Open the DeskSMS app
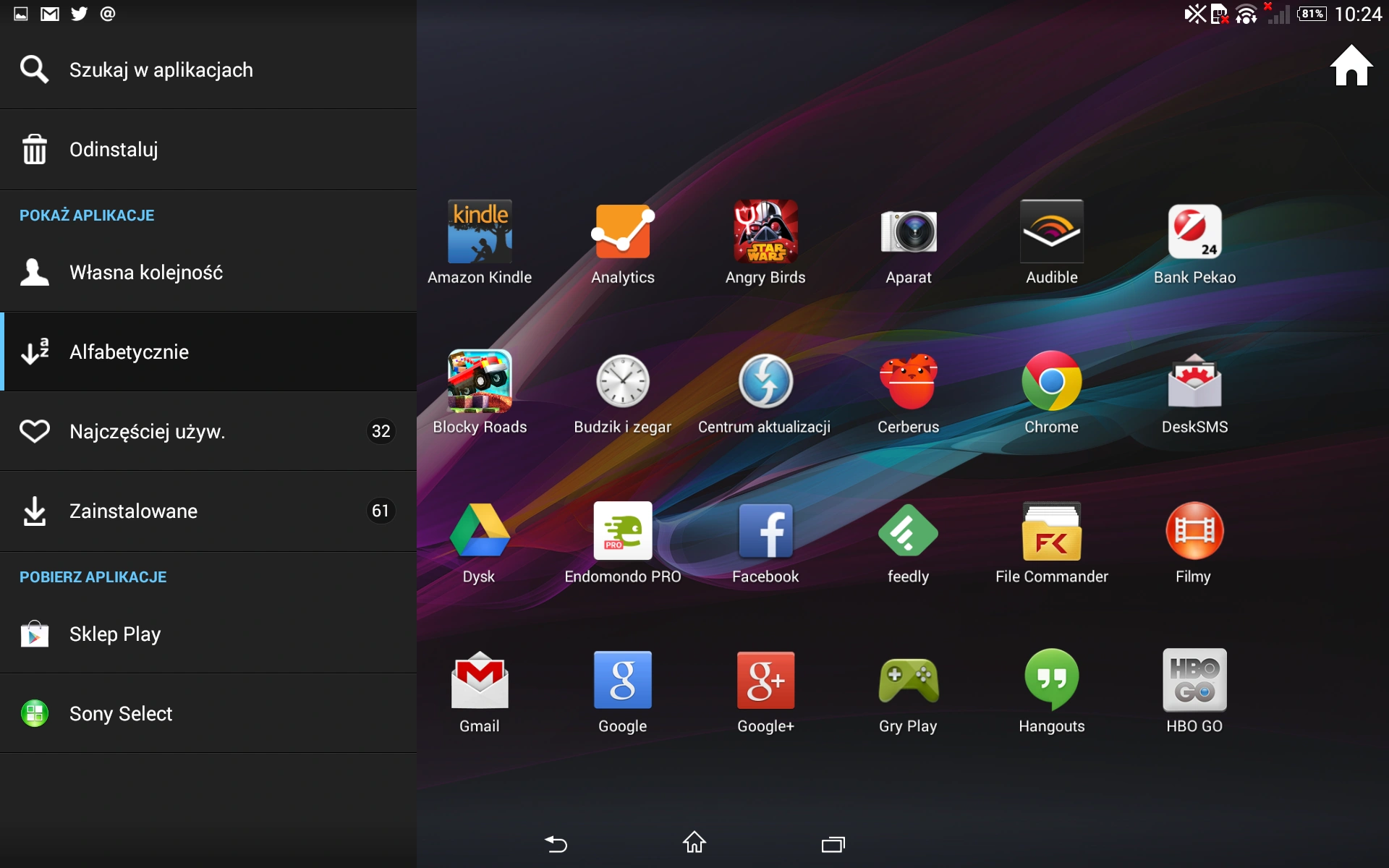The image size is (1389, 868). (x=1194, y=392)
